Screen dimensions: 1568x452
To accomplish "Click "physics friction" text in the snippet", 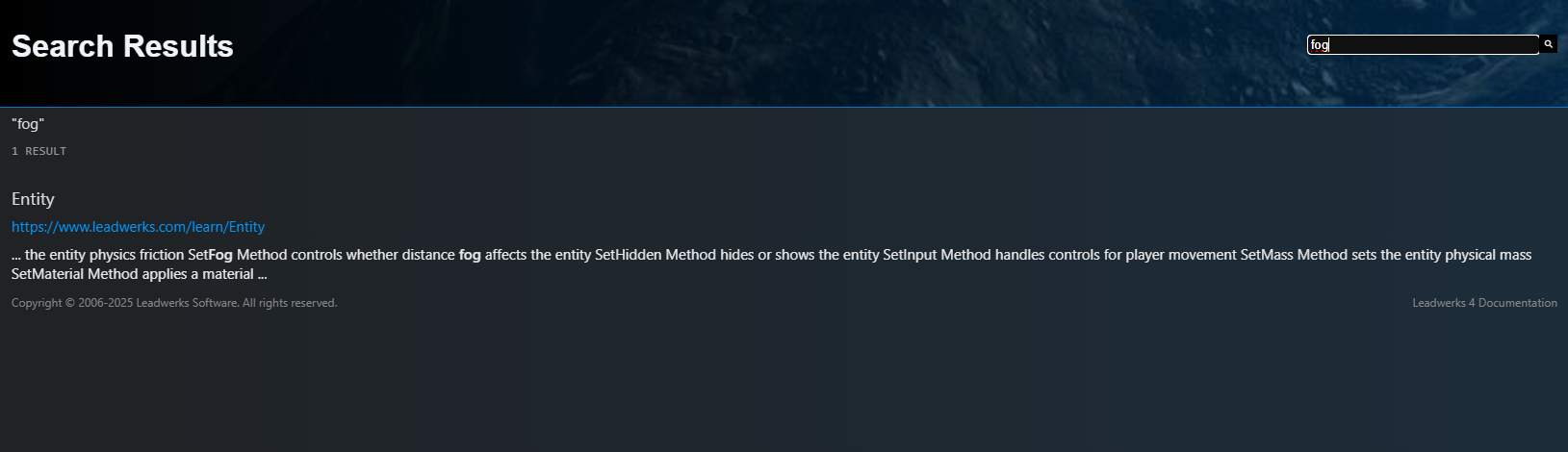I will tap(137, 255).
